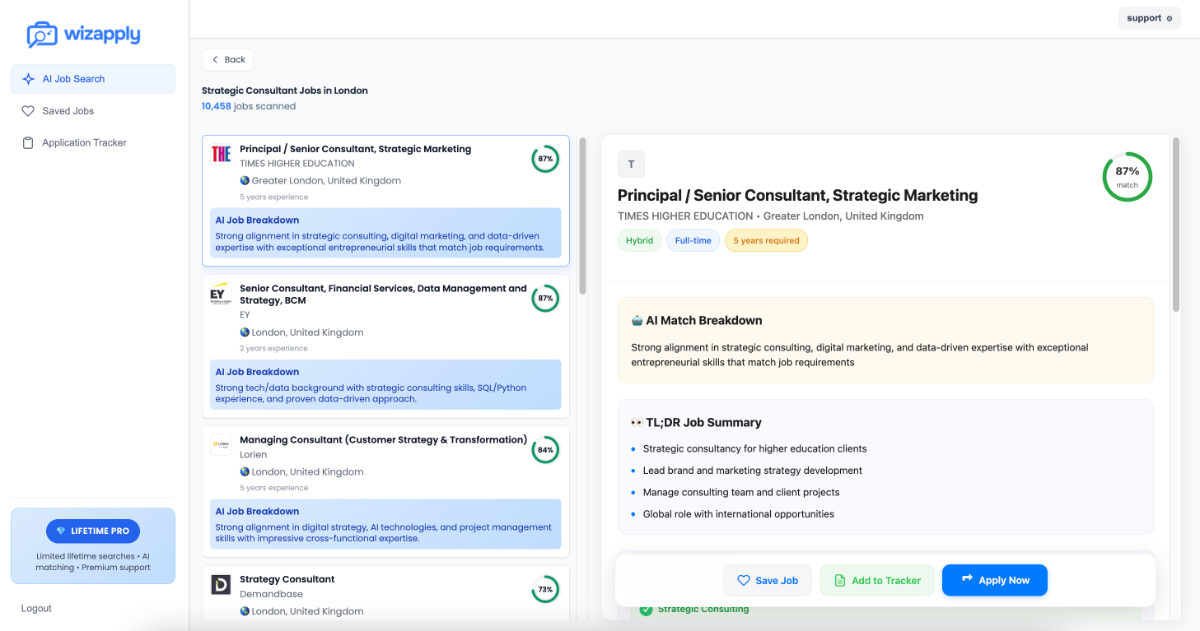
Task: Save this job with Save Job button
Action: click(x=768, y=580)
